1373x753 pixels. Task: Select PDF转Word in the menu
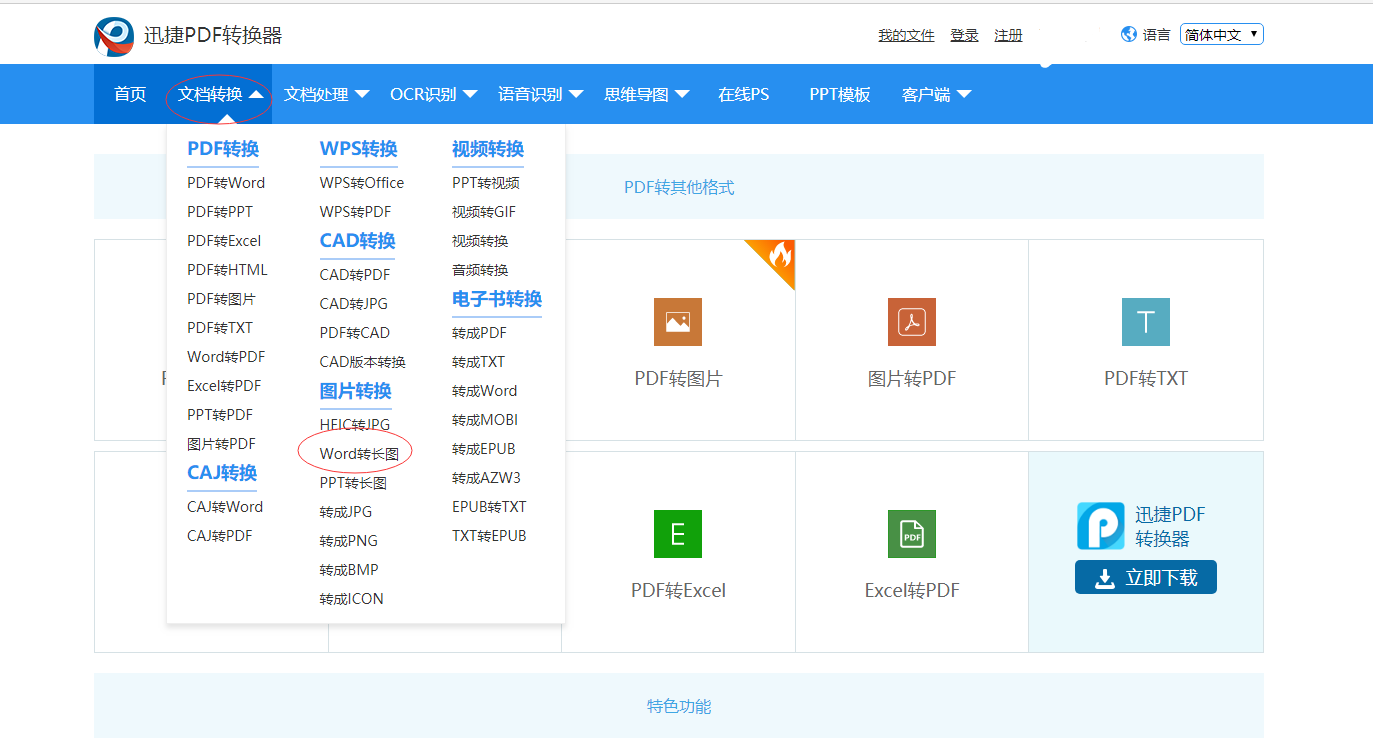point(226,183)
